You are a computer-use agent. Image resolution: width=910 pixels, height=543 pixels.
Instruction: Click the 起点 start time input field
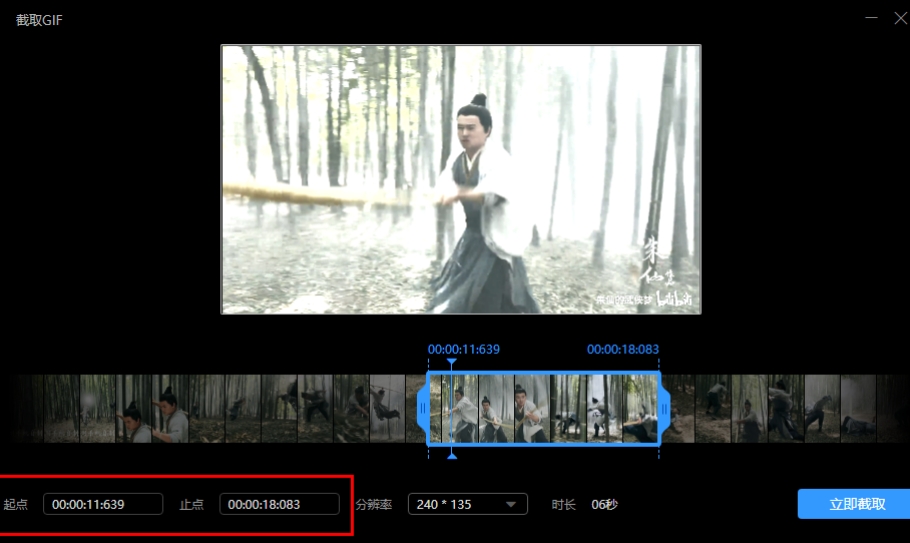click(x=102, y=504)
